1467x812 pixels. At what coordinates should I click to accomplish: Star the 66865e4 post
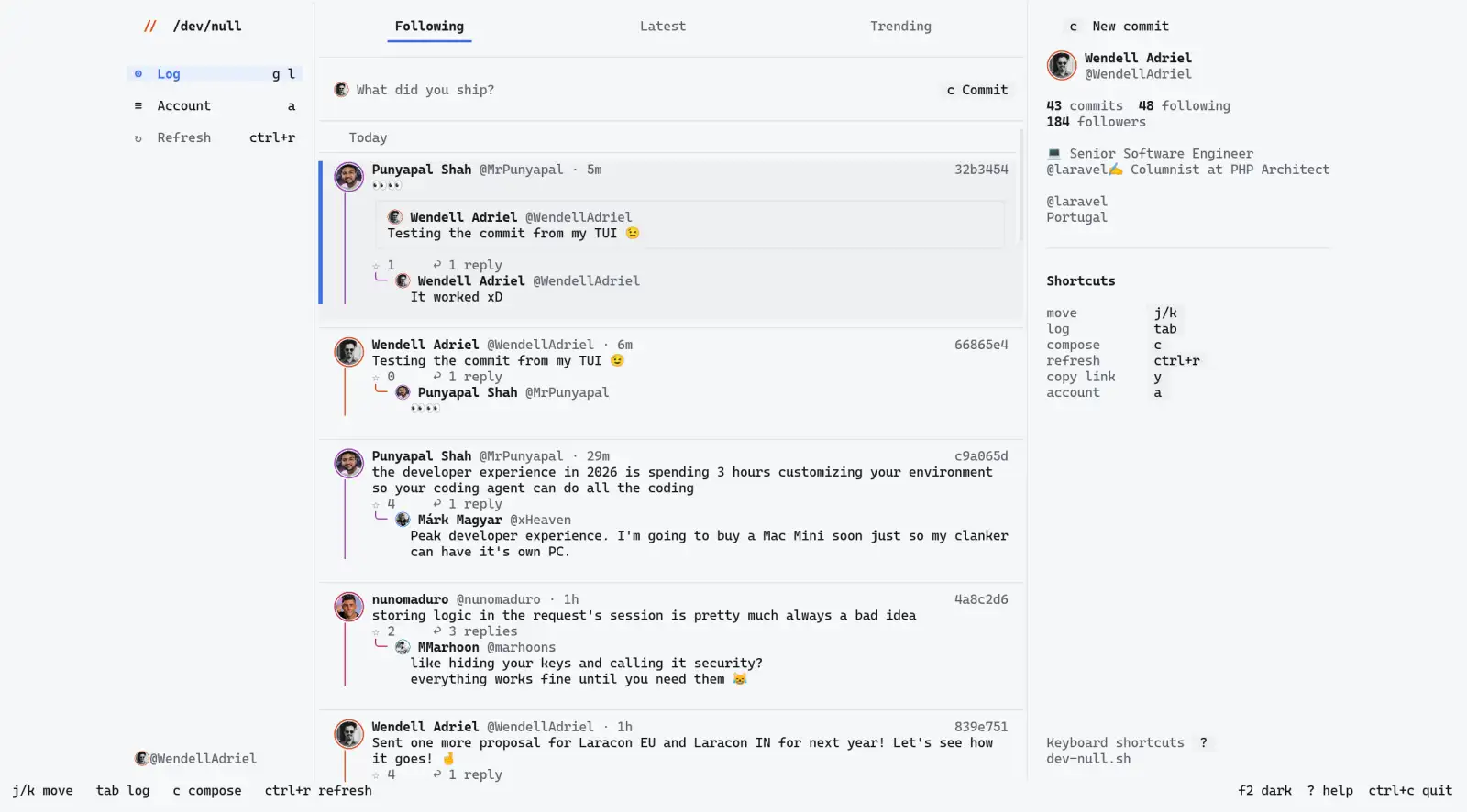(376, 378)
